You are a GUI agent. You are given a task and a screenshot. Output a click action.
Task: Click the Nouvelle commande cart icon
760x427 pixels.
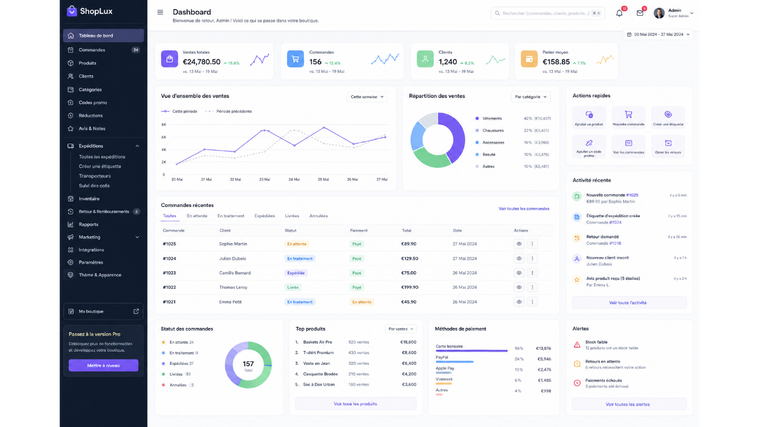[628, 114]
